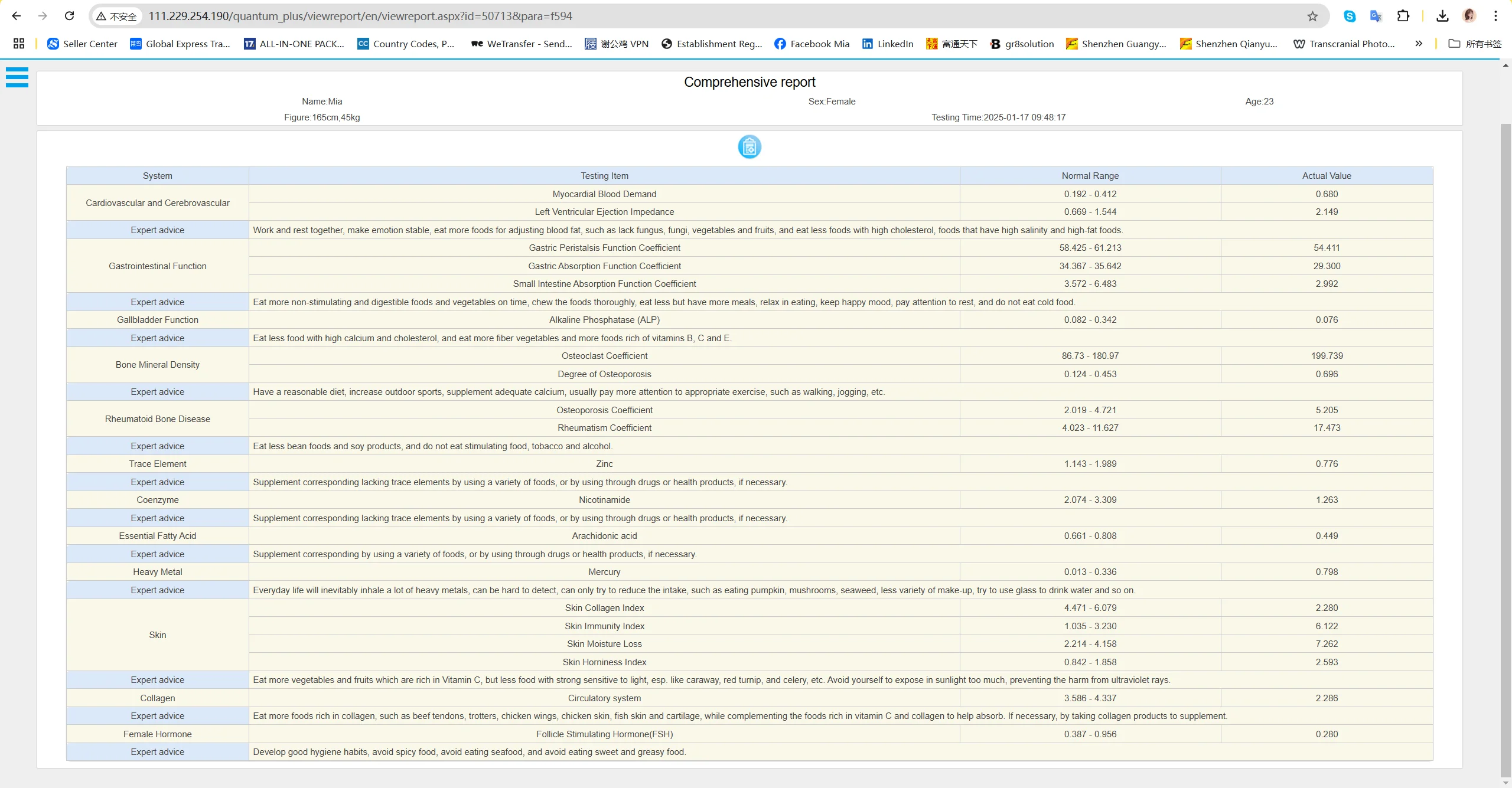1512x788 pixels.
Task: Open the extensions puzzle icon
Action: pos(1403,16)
